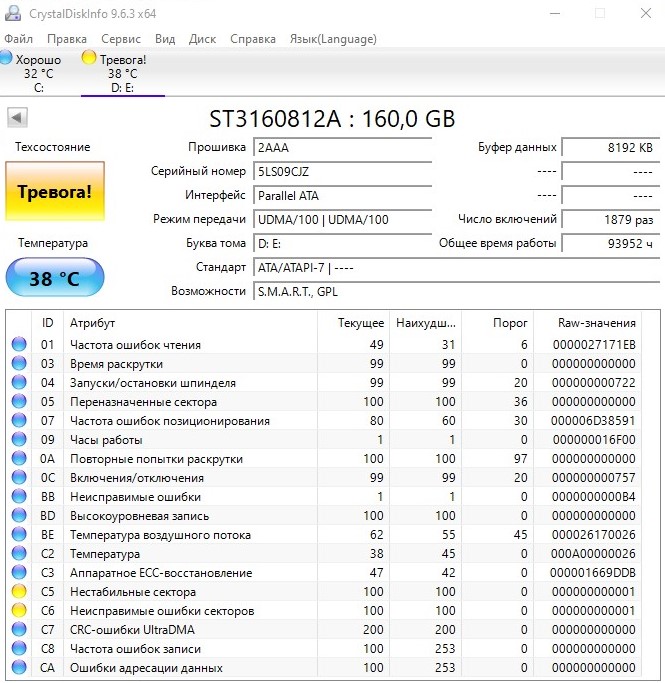The height and width of the screenshot is (683, 665).
Task: Select the Аппаратное ECC-восстановление row
Action: (x=324, y=572)
